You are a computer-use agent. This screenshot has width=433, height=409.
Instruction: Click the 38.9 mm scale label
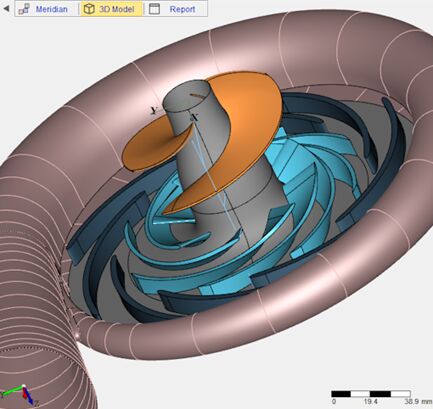point(418,402)
